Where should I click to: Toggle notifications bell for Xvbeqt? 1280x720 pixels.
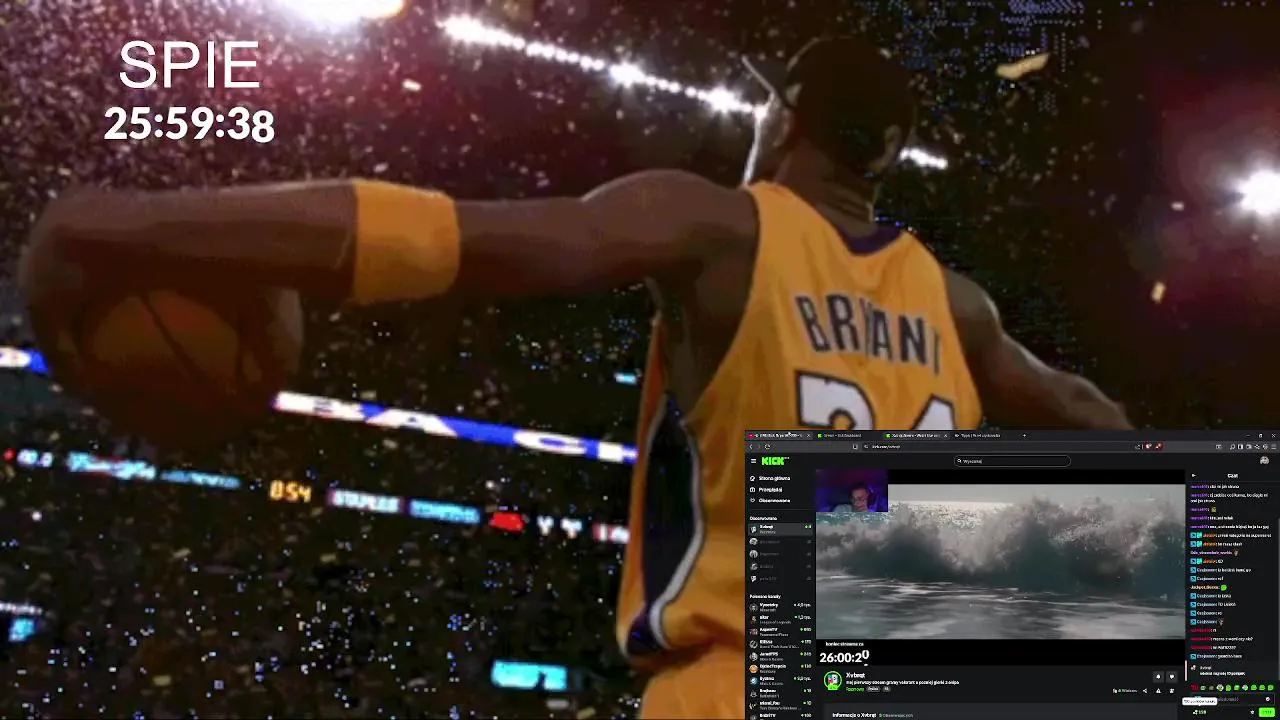[1158, 677]
